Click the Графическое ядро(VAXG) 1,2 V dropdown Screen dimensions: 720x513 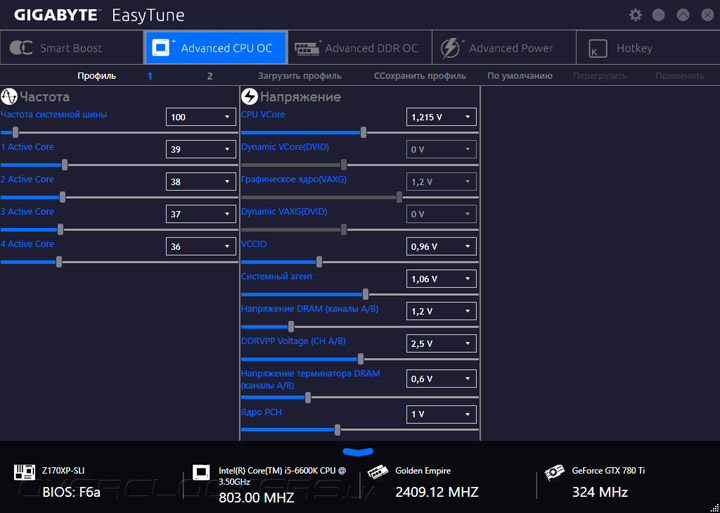pyautogui.click(x=441, y=182)
